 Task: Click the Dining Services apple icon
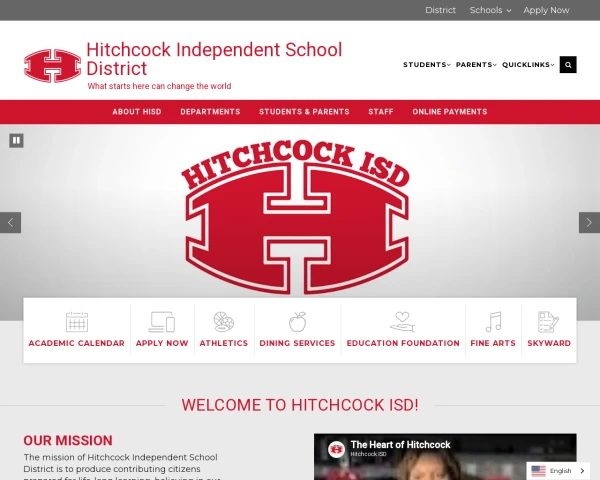click(x=297, y=322)
